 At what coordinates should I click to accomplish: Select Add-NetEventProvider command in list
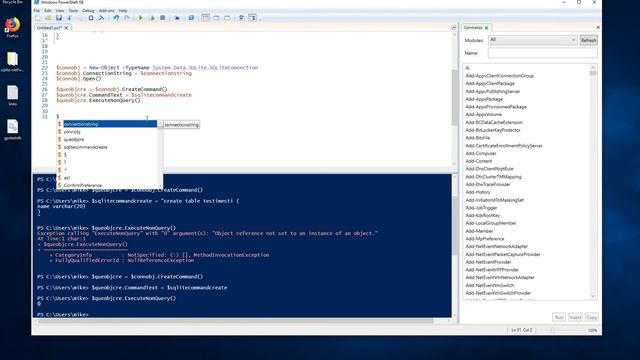(x=488, y=262)
